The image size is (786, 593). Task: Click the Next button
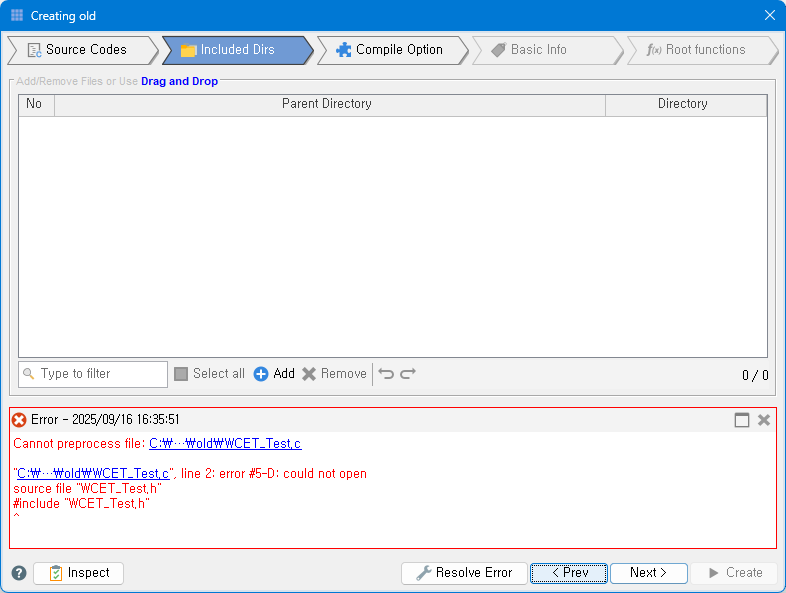648,573
